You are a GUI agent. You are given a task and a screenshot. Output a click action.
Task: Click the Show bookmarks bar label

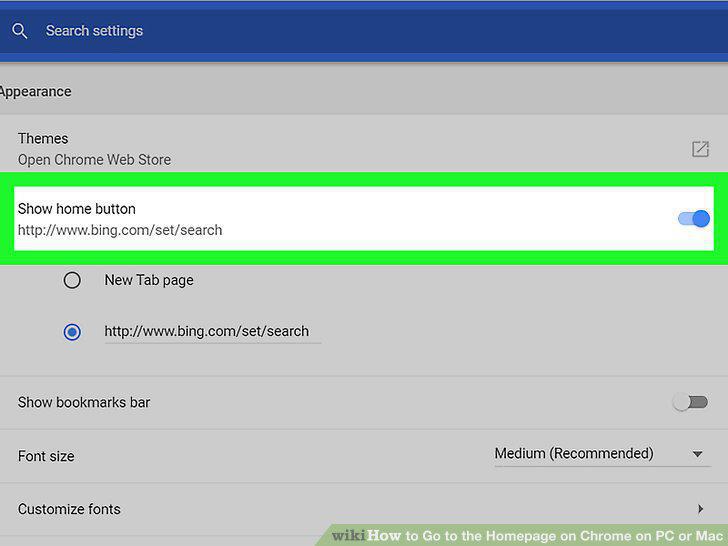click(x=84, y=402)
